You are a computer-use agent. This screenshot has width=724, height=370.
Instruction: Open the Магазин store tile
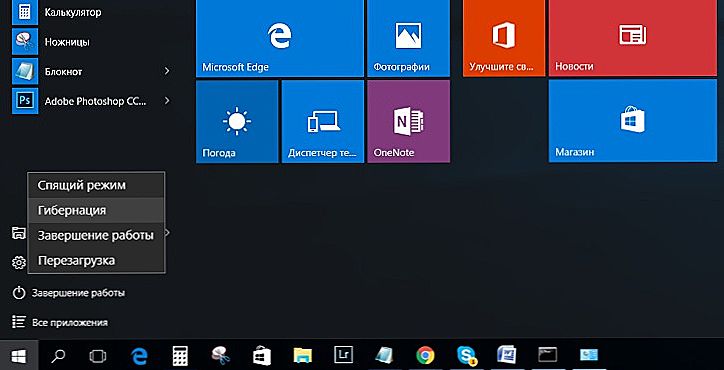(x=633, y=121)
